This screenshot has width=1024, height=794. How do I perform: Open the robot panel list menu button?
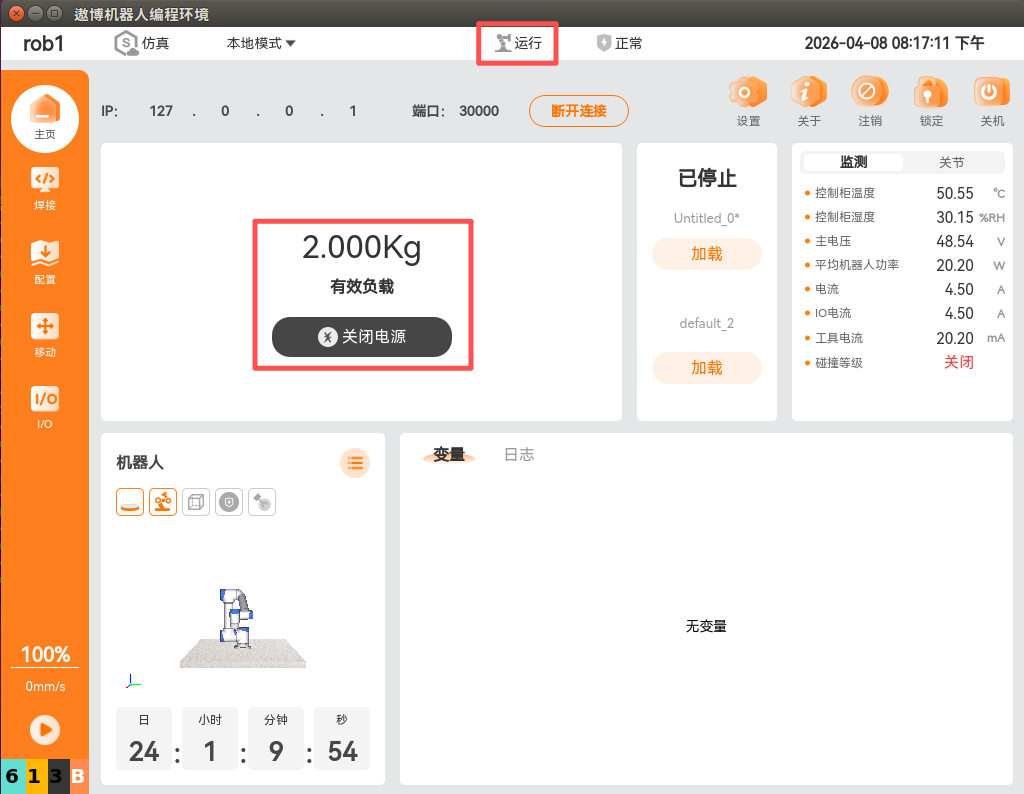tap(355, 462)
